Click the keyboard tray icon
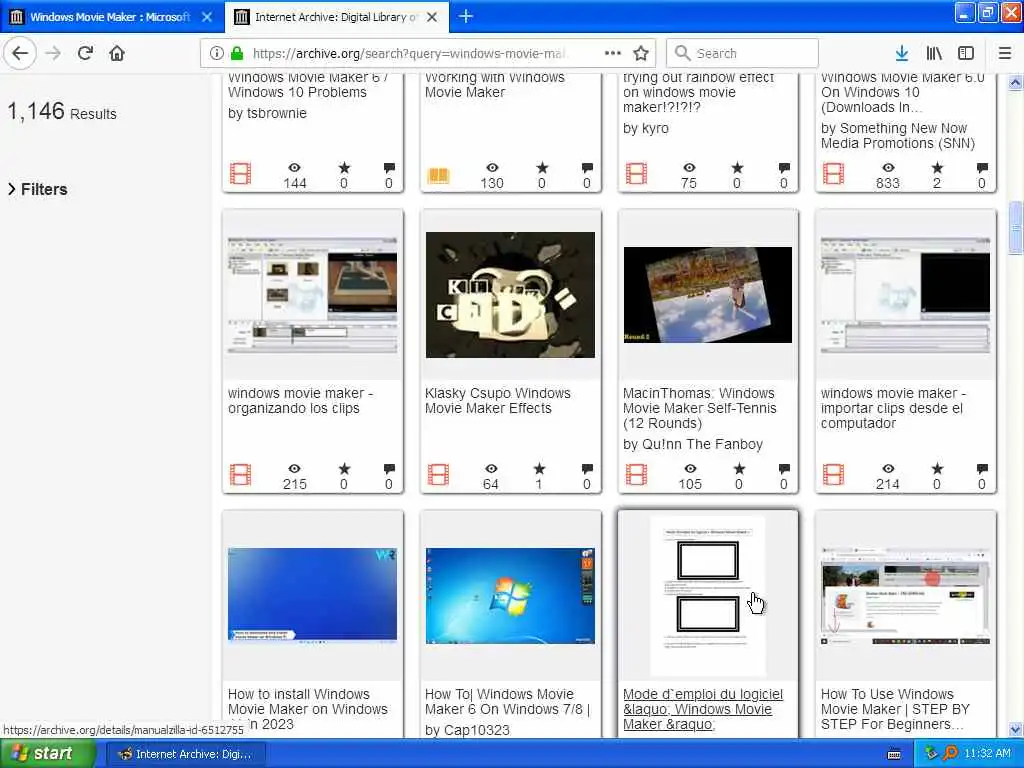 point(894,754)
